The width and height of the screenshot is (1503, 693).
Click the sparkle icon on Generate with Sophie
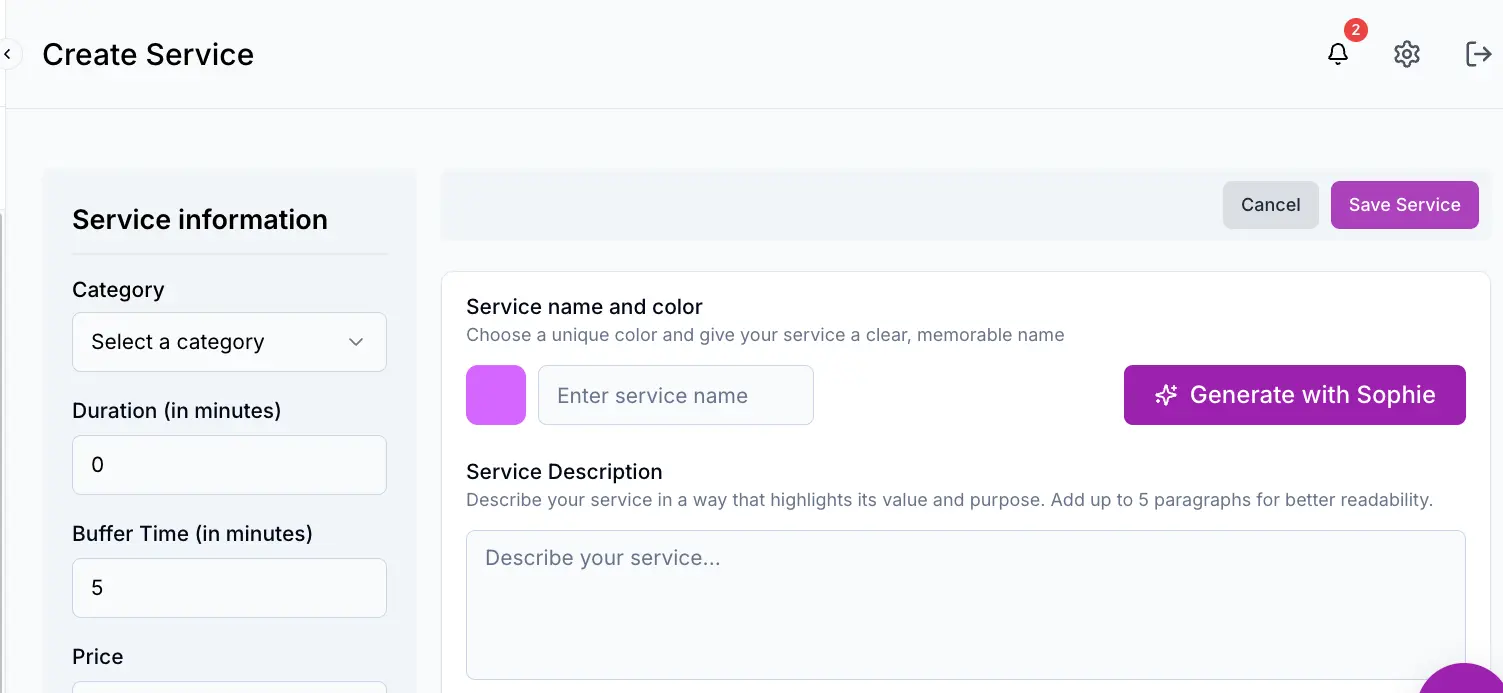[1165, 395]
